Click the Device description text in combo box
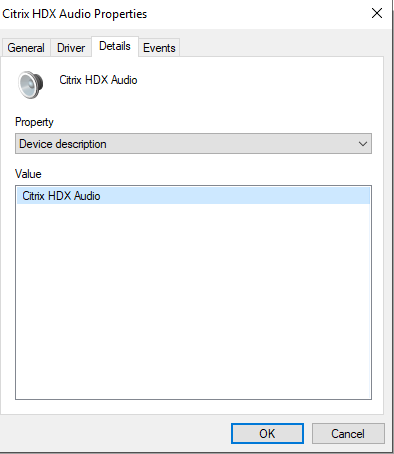Viewport: 394px width, 454px height. coord(63,144)
